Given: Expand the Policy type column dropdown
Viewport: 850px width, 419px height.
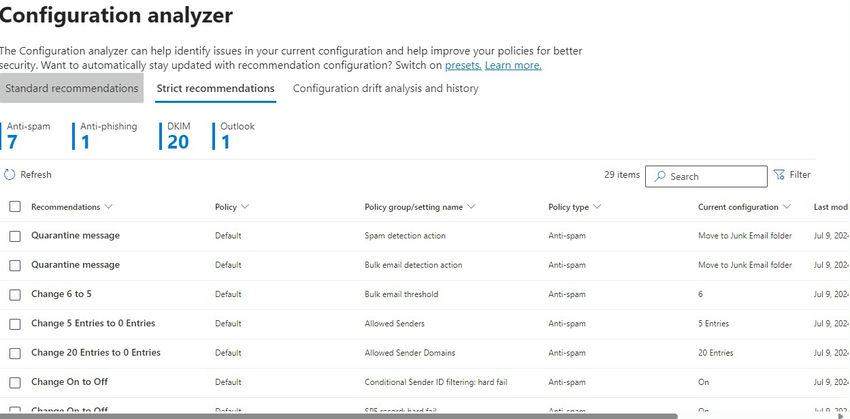Looking at the screenshot, I should click(597, 207).
